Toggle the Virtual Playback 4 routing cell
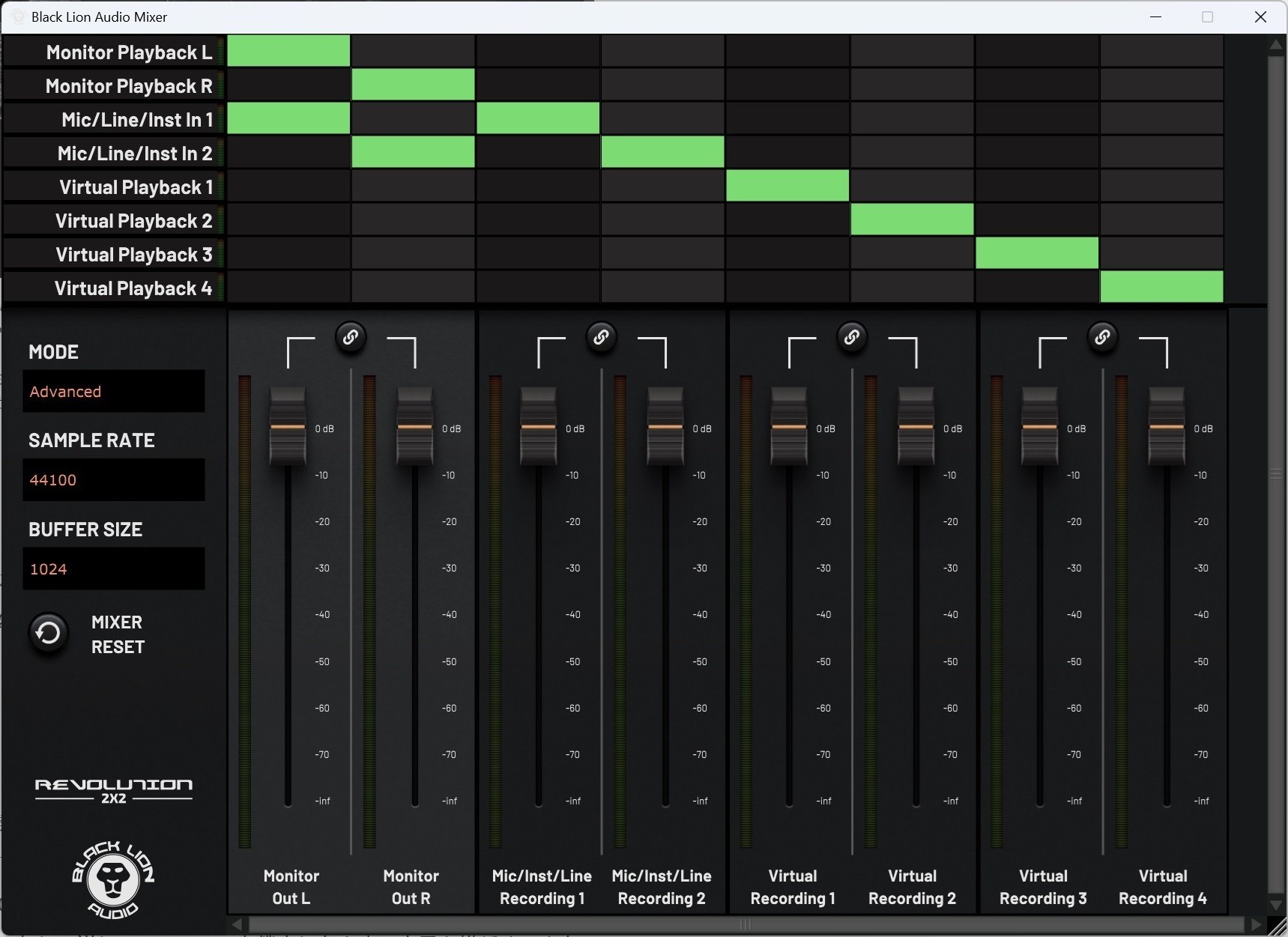This screenshot has height=937, width=1288. tap(1161, 287)
